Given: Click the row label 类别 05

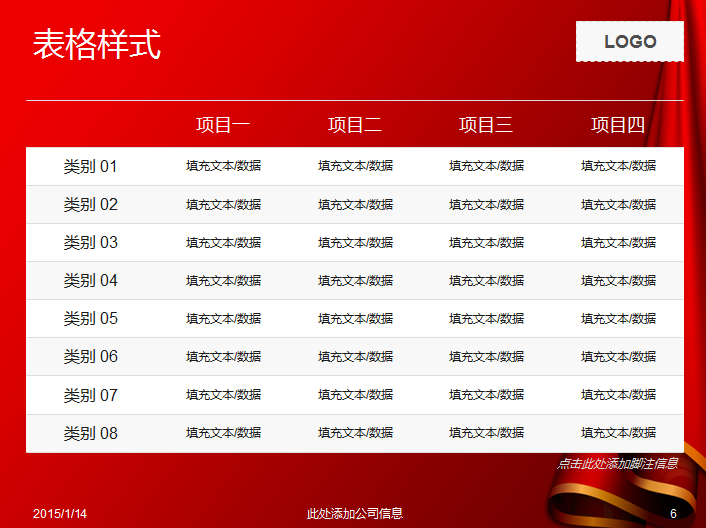Looking at the screenshot, I should click(x=91, y=319).
